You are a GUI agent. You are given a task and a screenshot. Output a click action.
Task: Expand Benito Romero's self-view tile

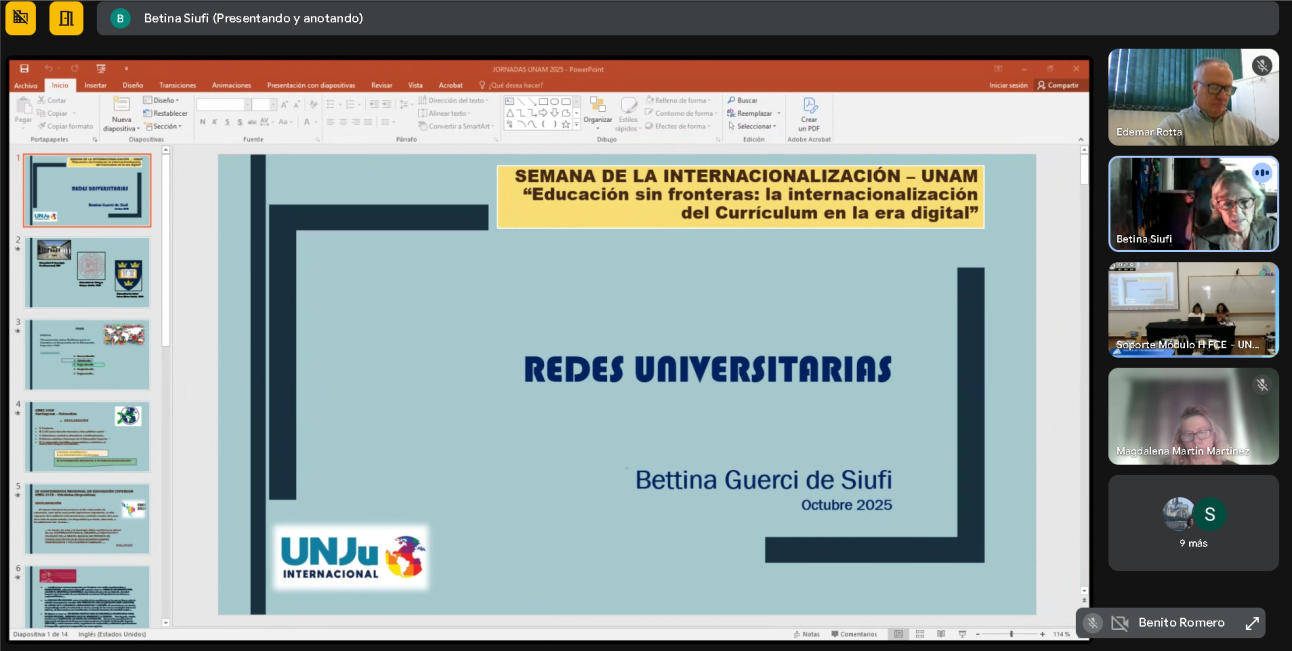tap(1251, 623)
